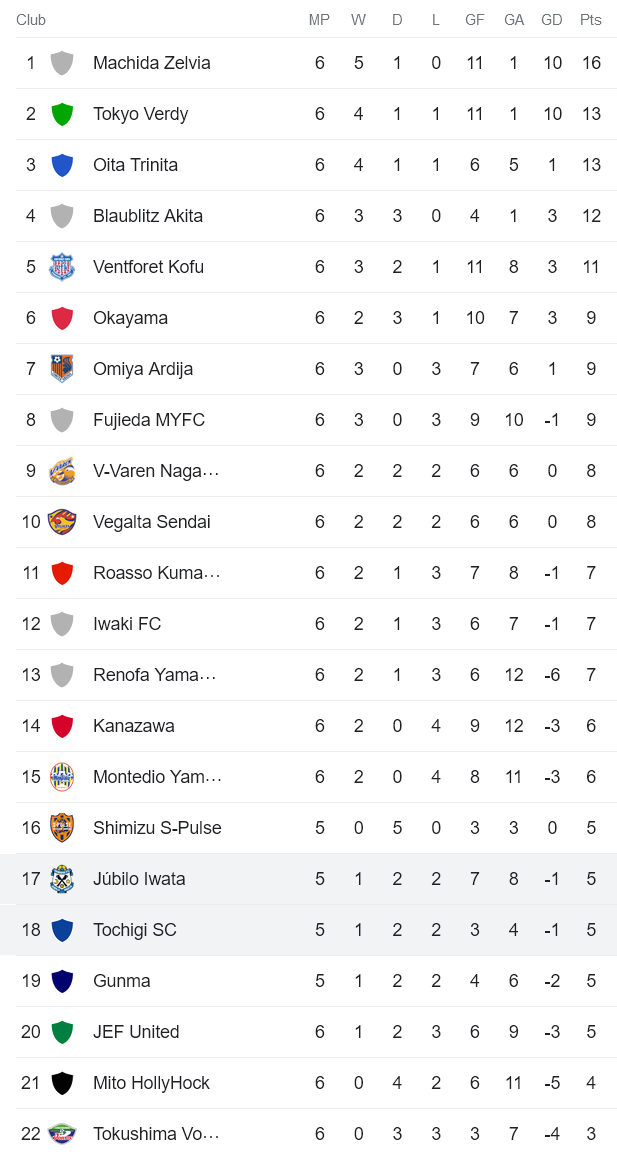Click the Tokushima Vortis club logo
Viewport: 617px width, 1160px height.
click(x=62, y=1133)
